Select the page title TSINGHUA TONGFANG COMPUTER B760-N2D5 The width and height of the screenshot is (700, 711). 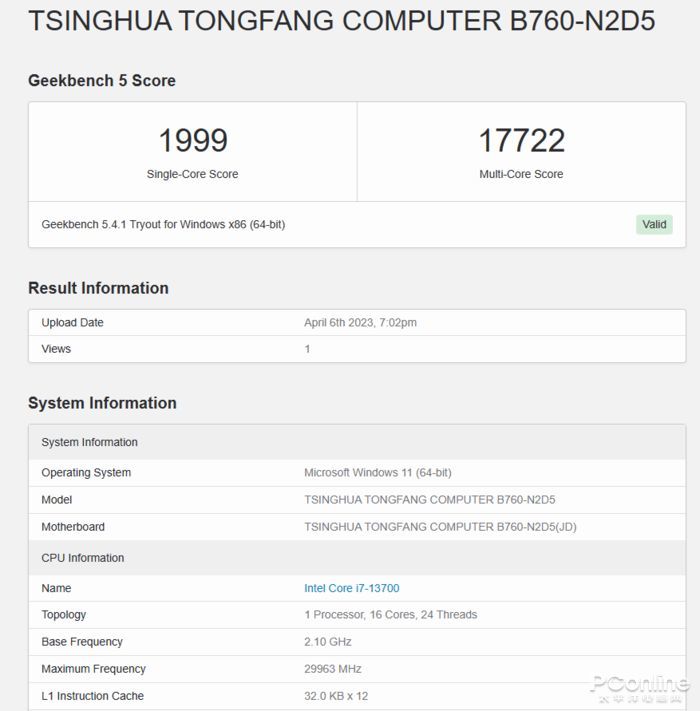click(341, 21)
